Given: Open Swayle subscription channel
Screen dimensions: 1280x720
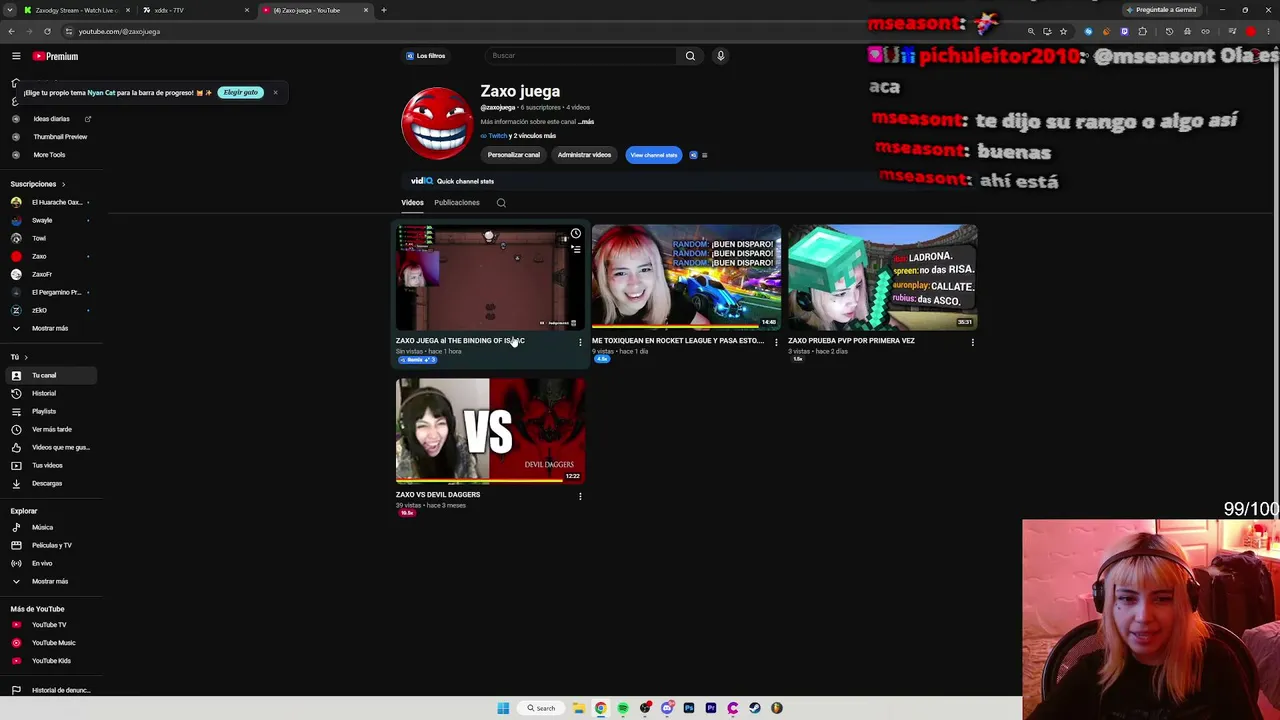Looking at the screenshot, I should (50, 220).
